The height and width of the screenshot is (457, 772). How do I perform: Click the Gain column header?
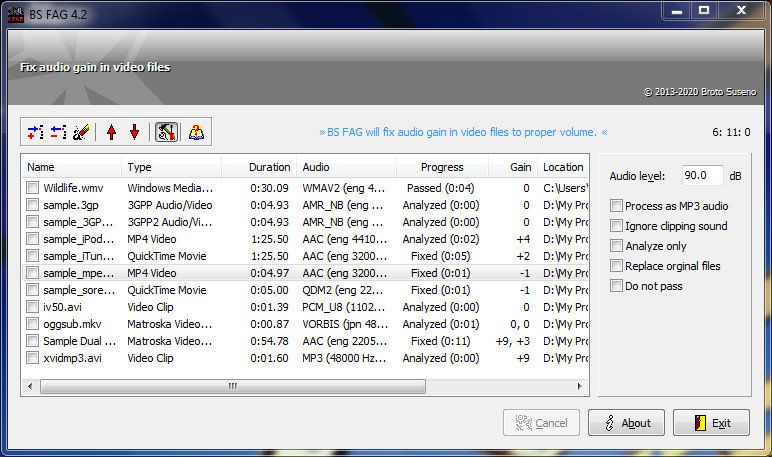(513, 167)
